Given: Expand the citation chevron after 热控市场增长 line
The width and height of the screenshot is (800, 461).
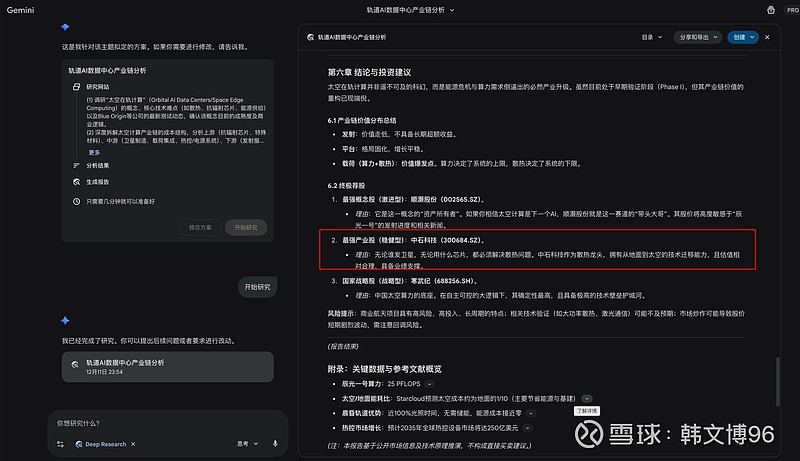Looking at the screenshot, I should click(528, 428).
